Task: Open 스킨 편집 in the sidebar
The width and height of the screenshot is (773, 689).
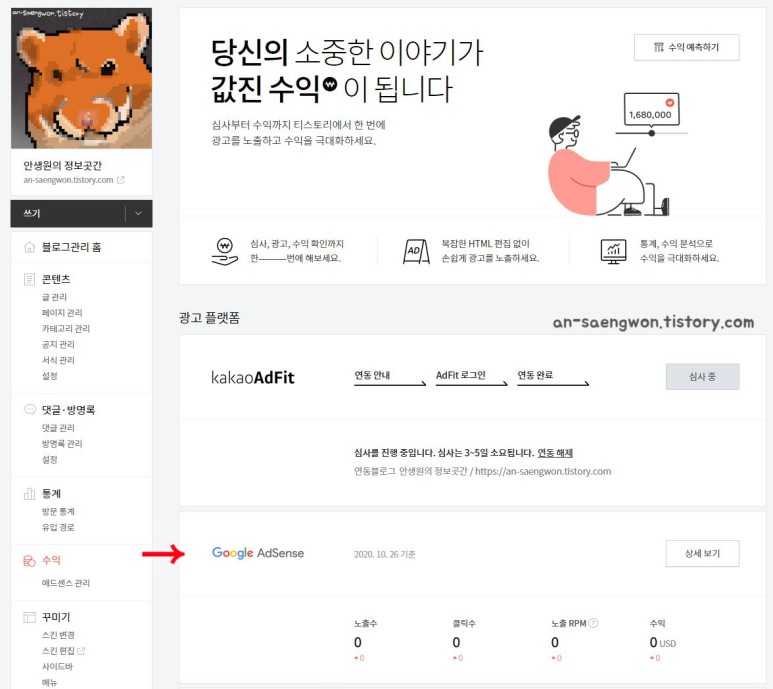Action: click(x=58, y=651)
